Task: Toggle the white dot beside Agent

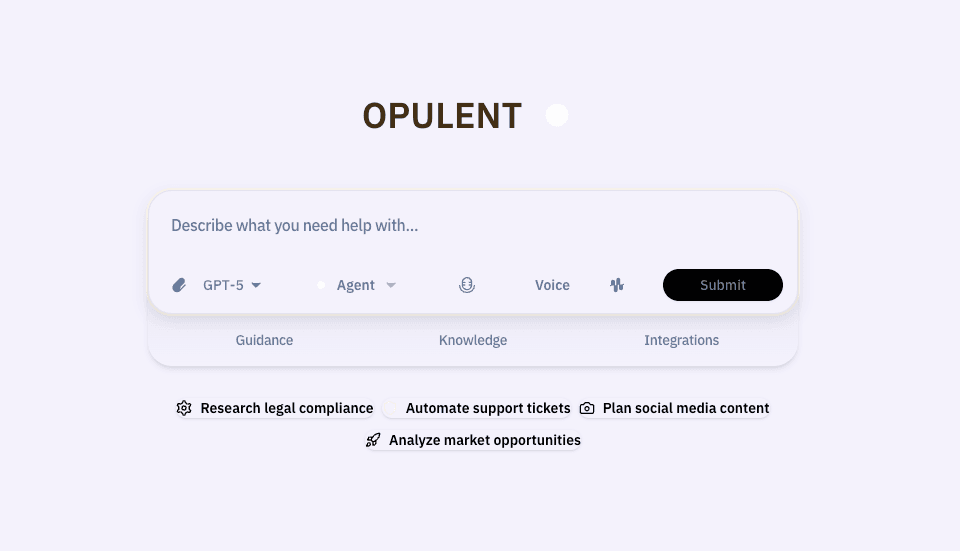Action: [x=321, y=285]
